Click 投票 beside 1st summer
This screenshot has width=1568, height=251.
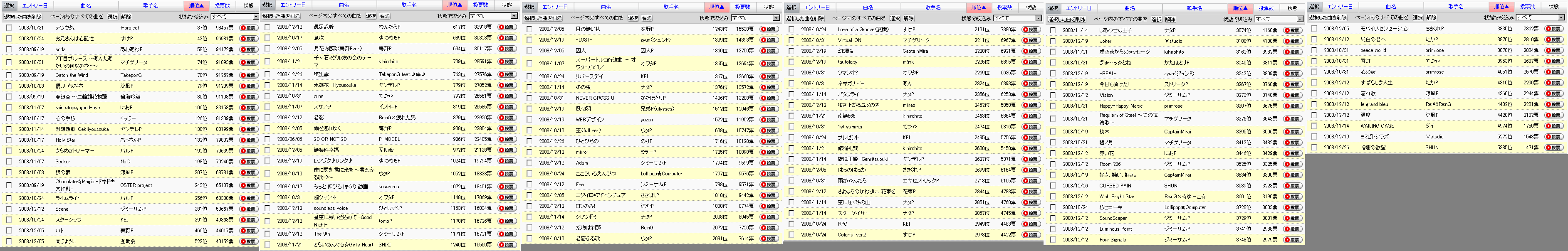1031,127
